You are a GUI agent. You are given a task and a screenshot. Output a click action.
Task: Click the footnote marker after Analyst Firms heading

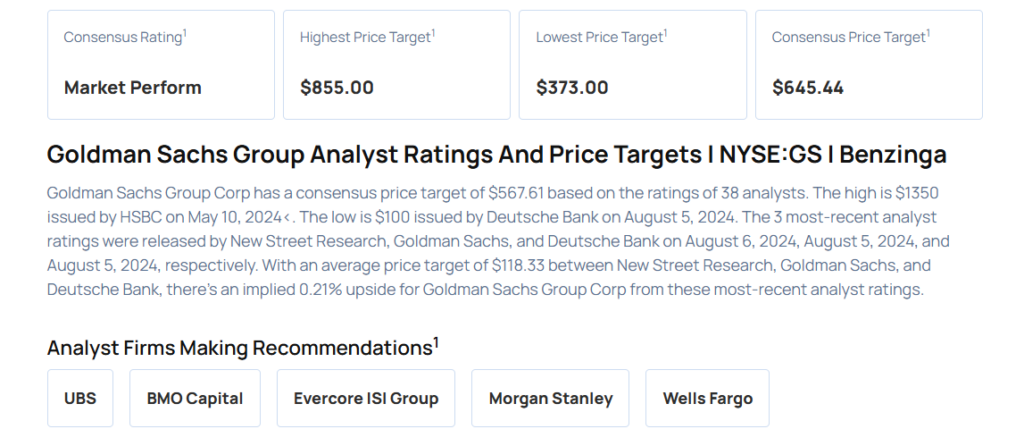click(x=436, y=342)
